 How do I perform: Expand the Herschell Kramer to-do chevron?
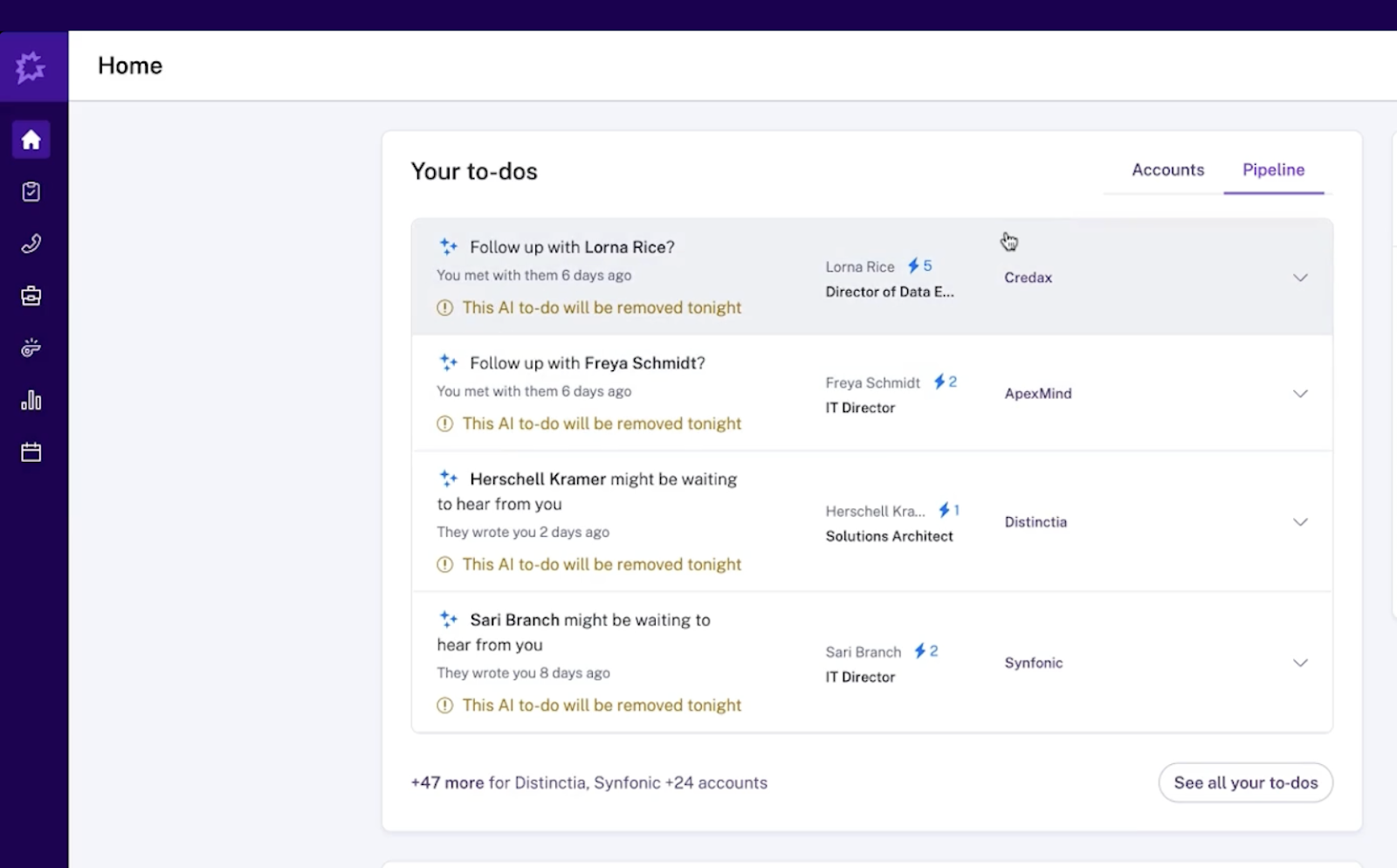click(x=1300, y=522)
